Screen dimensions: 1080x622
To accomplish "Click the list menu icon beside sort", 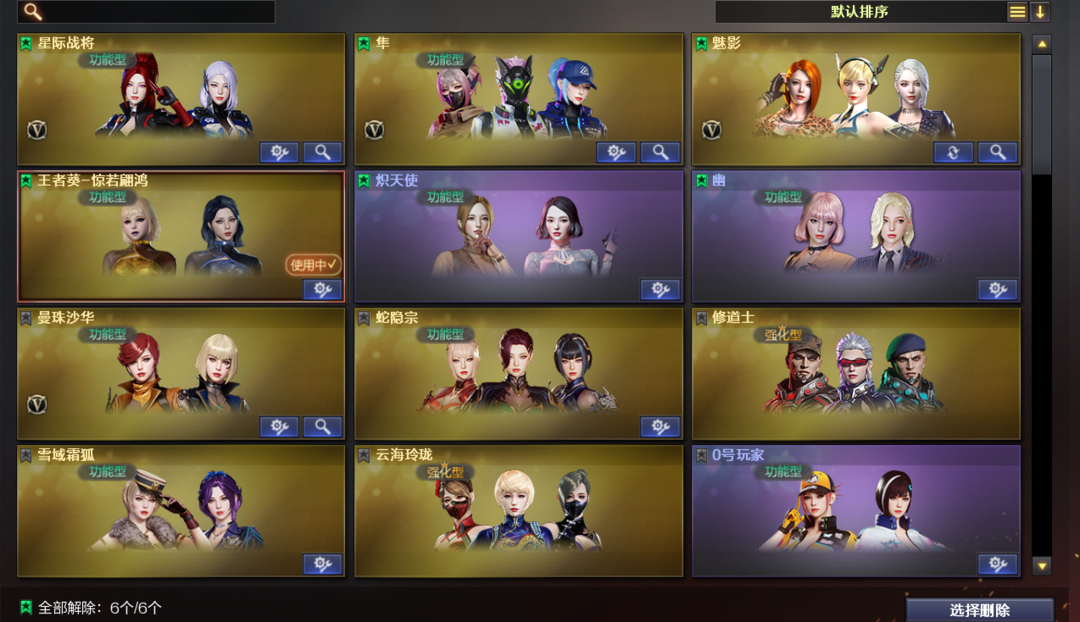I will [1017, 12].
